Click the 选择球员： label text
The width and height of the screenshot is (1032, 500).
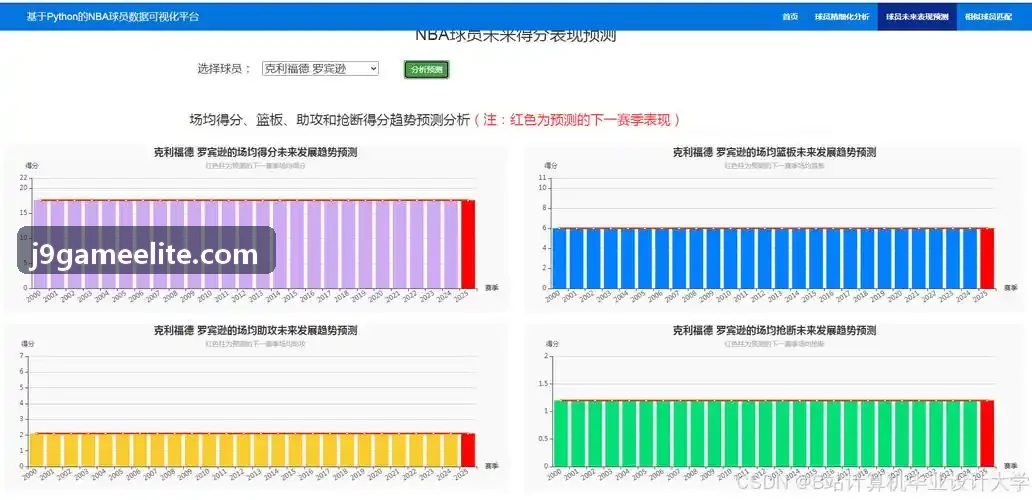click(x=224, y=68)
